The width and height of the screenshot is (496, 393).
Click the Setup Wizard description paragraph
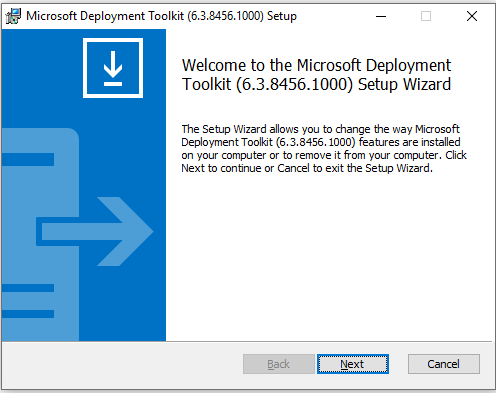pyautogui.click(x=324, y=149)
